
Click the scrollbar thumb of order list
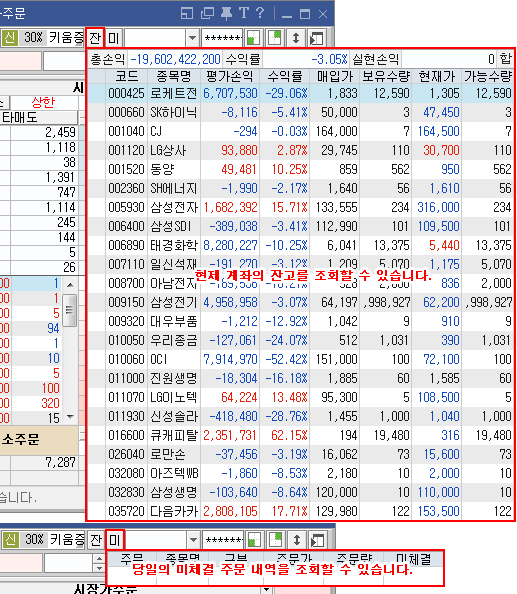click(x=70, y=310)
